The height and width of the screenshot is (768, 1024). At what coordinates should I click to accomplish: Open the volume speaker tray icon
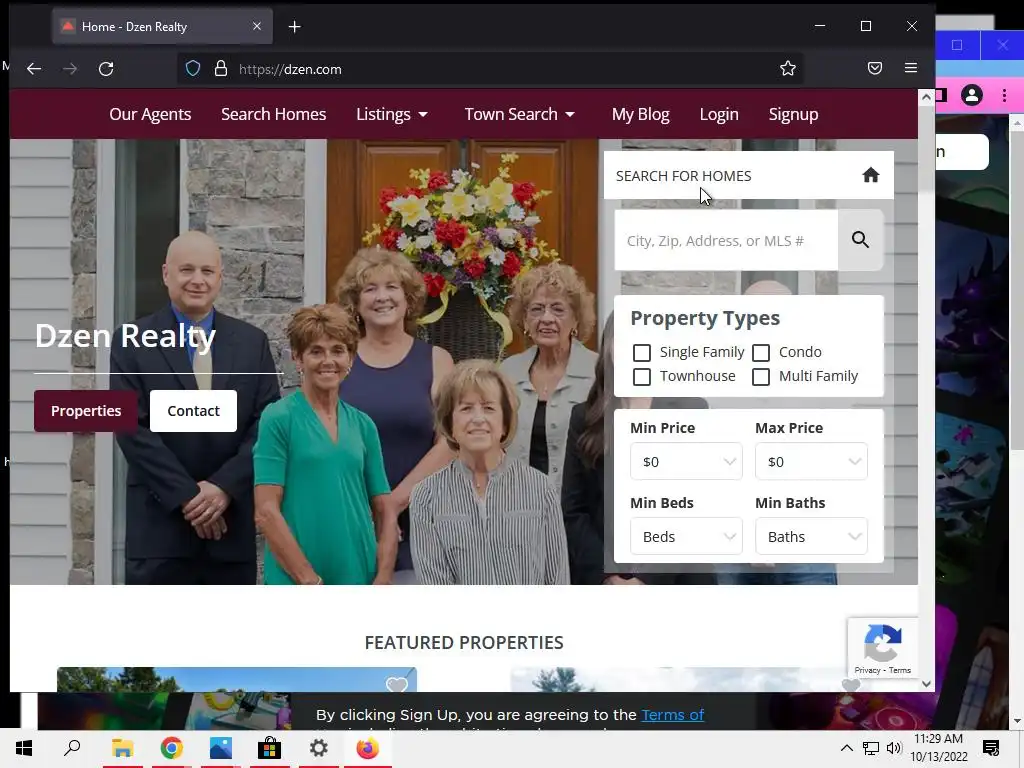894,748
